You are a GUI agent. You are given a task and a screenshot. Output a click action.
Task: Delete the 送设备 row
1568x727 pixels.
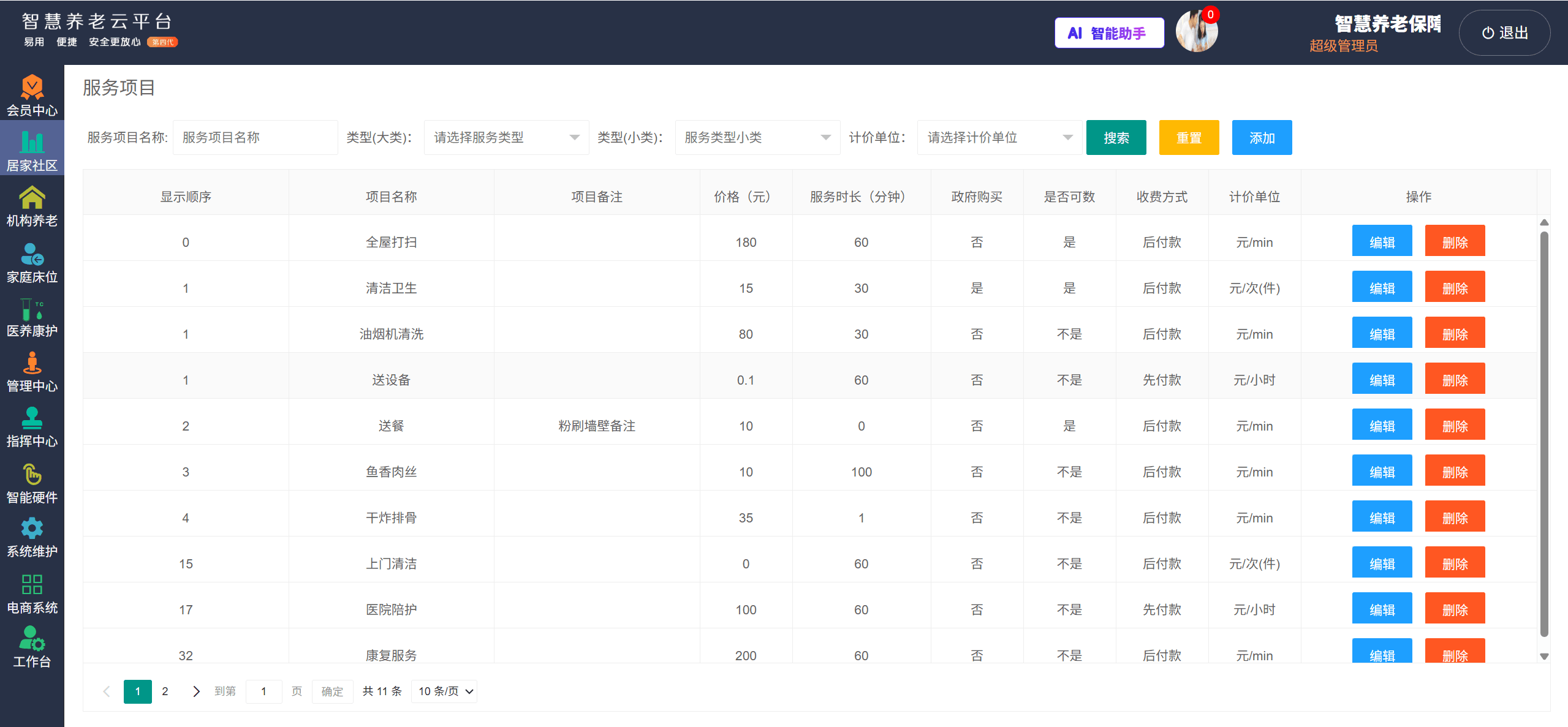[x=1455, y=379]
